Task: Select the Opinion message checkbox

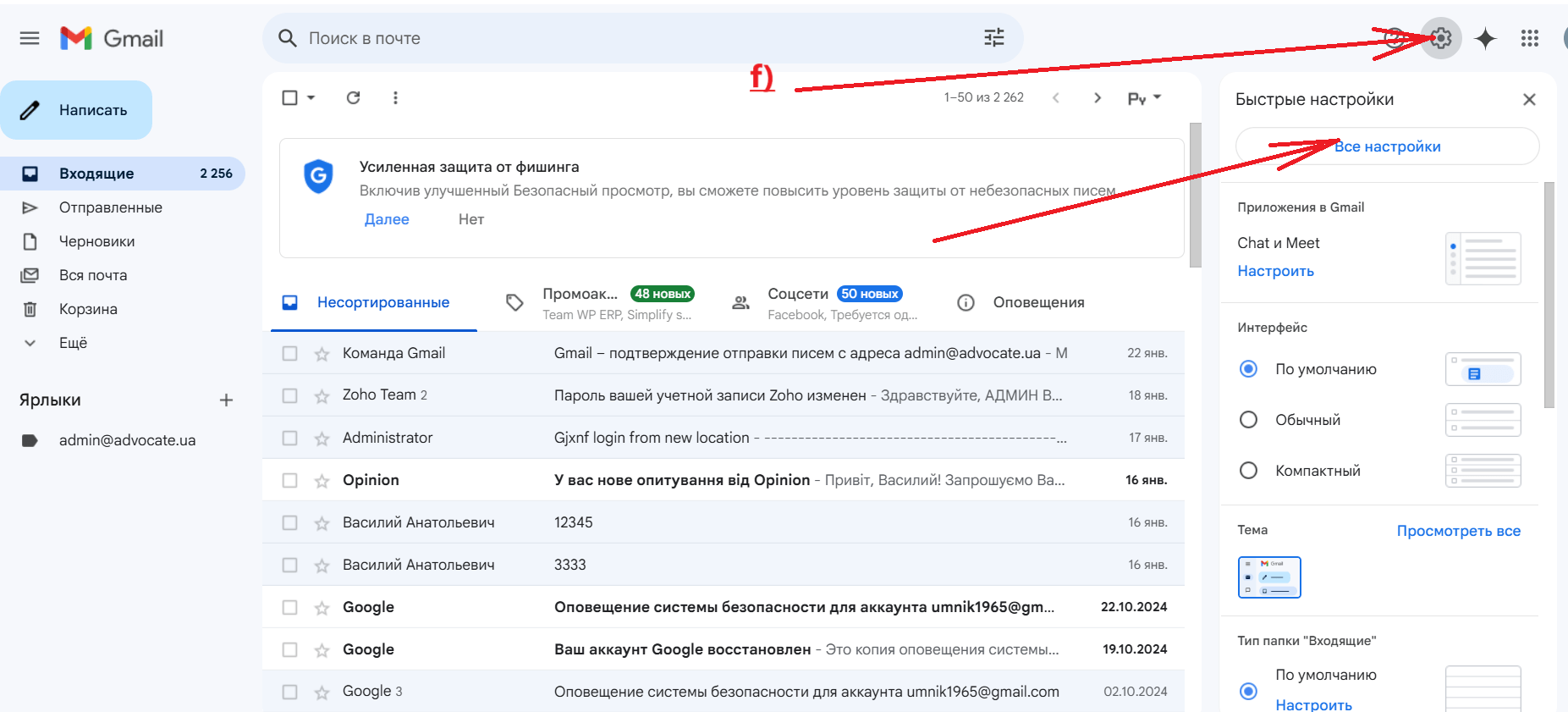Action: click(289, 480)
